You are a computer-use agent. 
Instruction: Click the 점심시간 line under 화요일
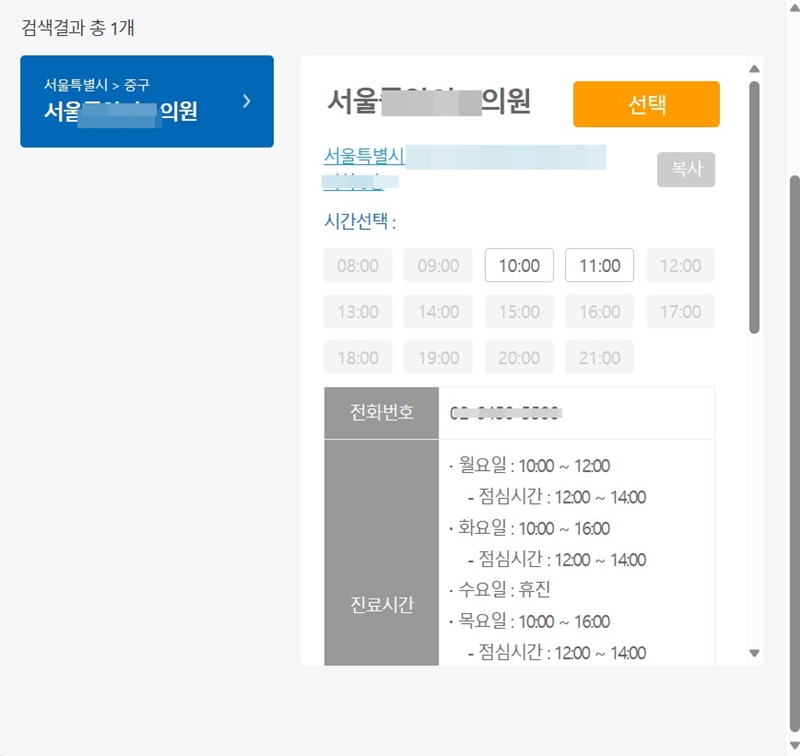coord(557,560)
